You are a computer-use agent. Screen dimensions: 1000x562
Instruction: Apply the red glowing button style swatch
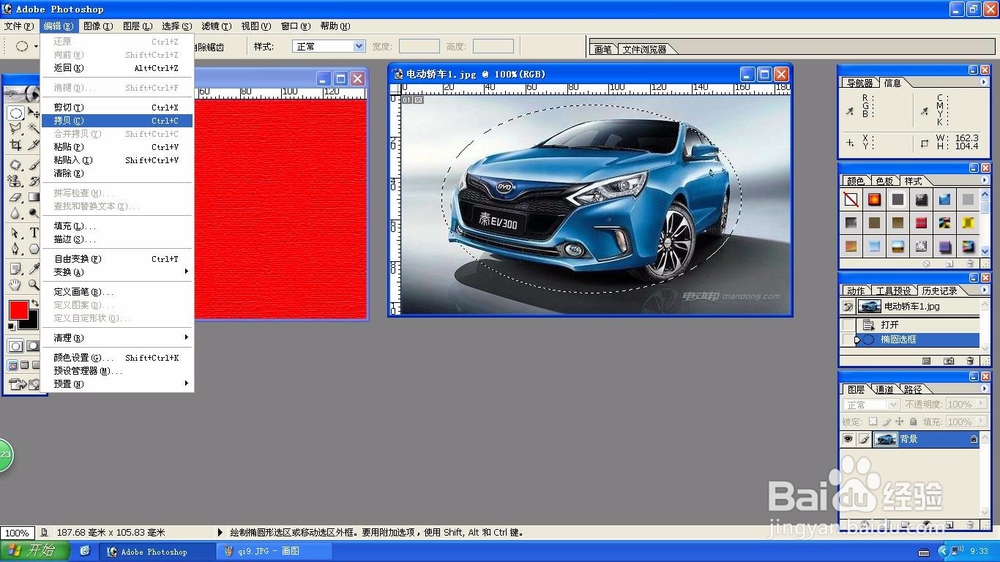[x=874, y=200]
